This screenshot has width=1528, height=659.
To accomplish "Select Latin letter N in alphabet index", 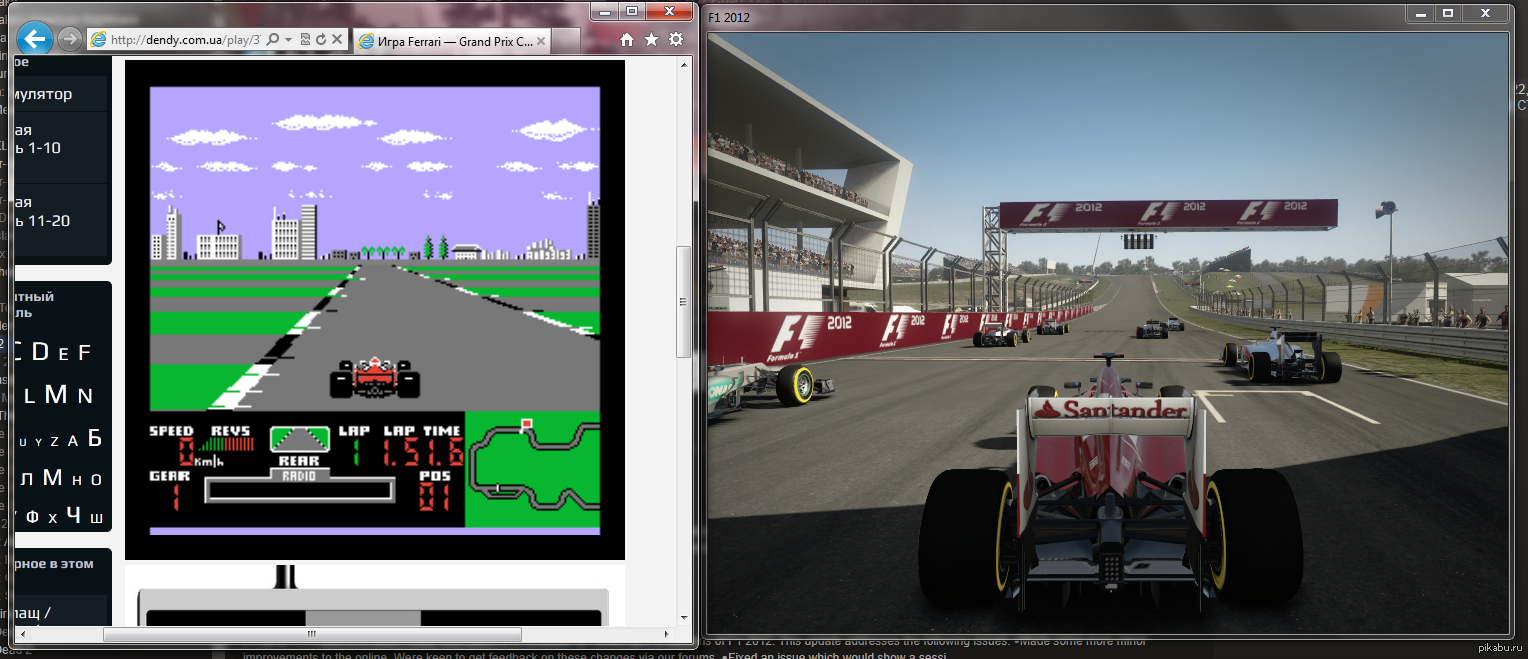I will coord(85,396).
